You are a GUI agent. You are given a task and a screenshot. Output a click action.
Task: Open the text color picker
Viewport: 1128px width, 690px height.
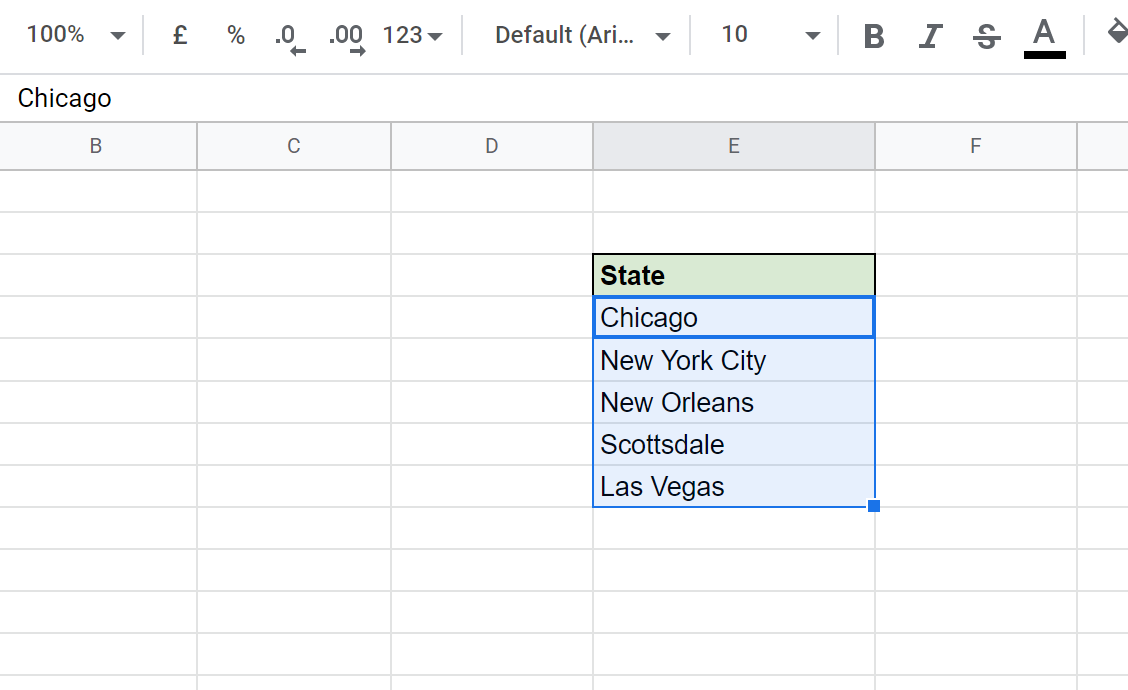point(1044,36)
